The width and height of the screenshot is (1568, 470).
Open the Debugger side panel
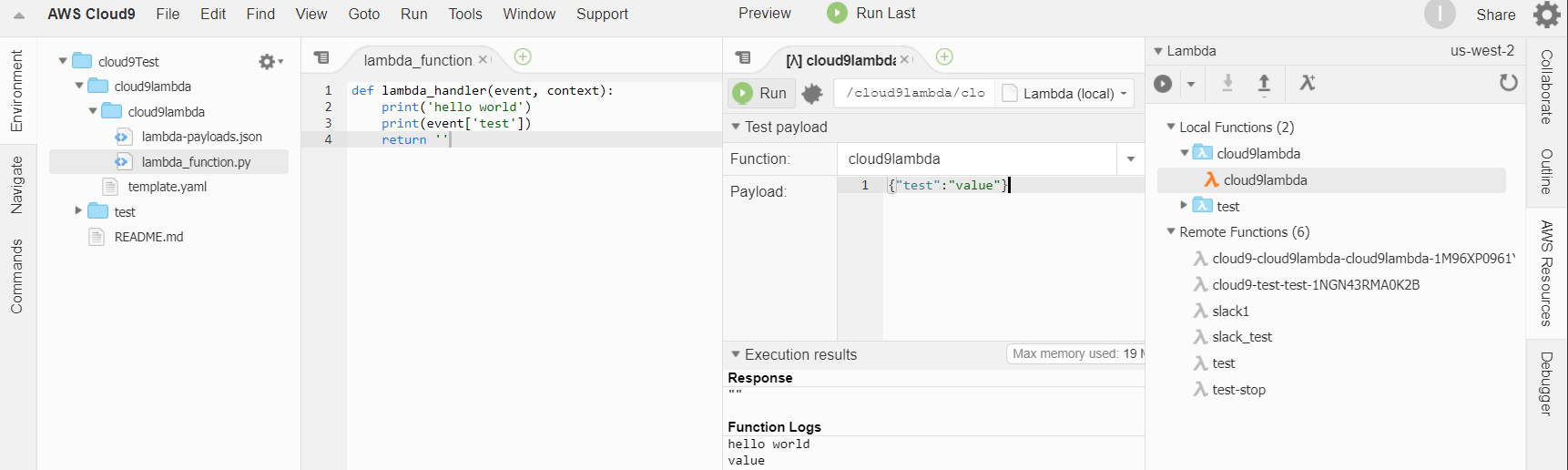(x=1546, y=383)
